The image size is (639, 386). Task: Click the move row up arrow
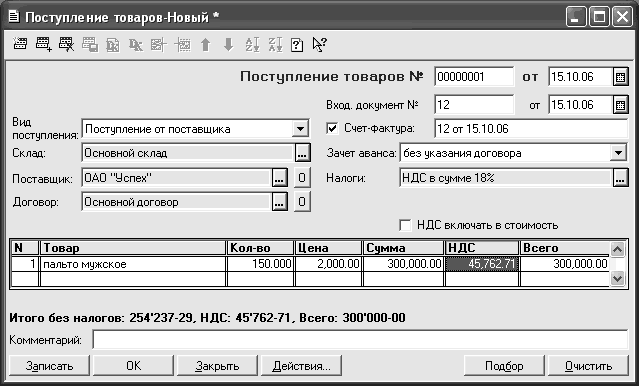[x=206, y=44]
